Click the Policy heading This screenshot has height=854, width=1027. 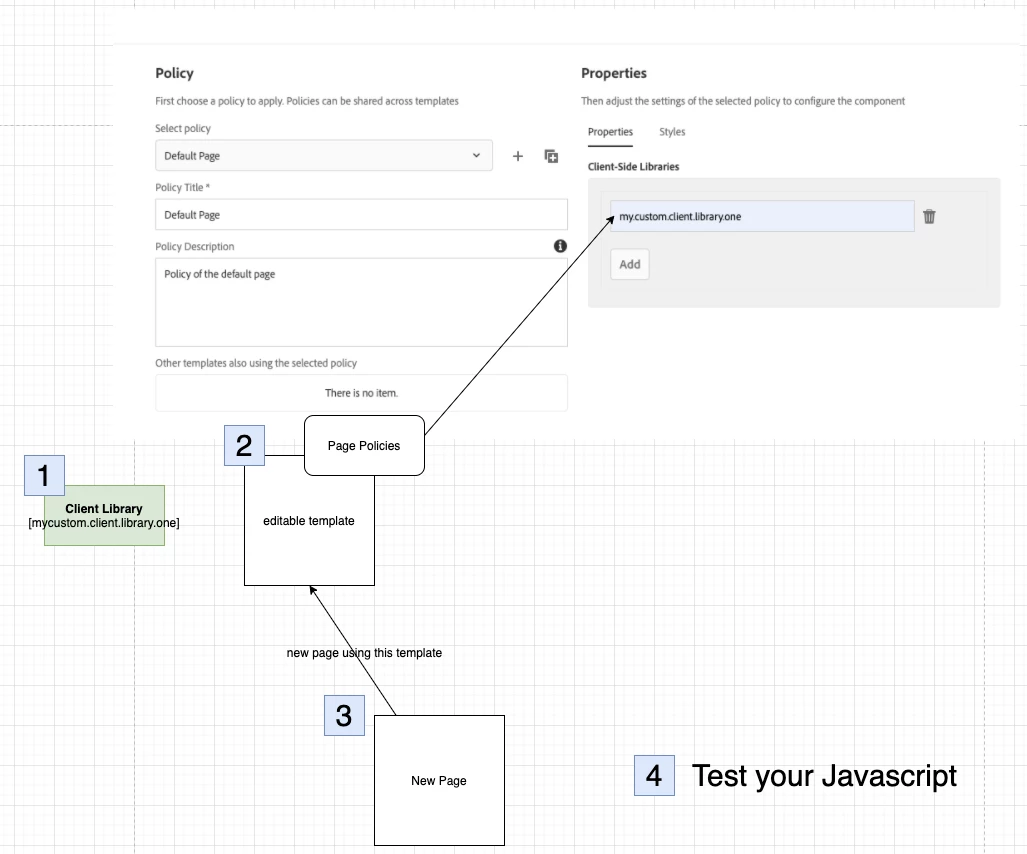pos(174,73)
